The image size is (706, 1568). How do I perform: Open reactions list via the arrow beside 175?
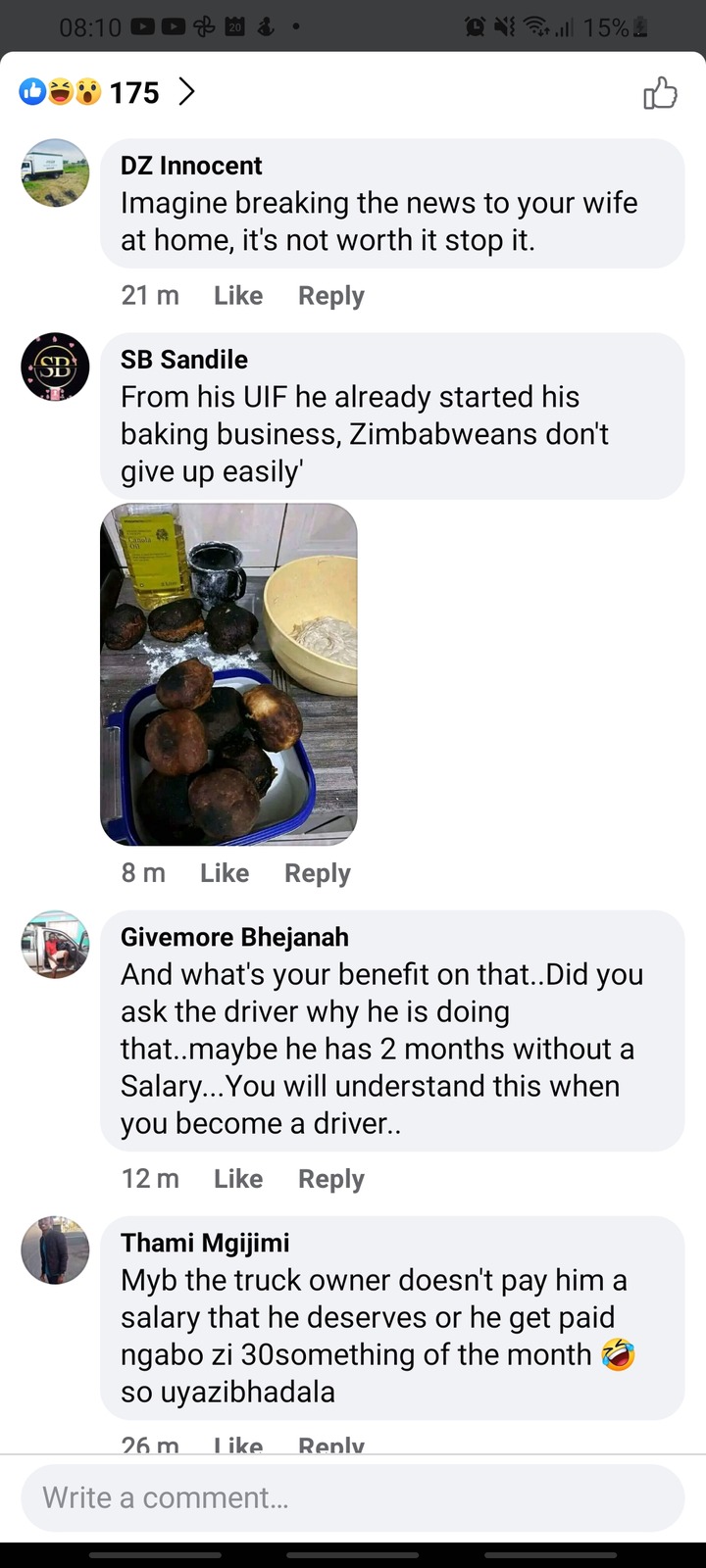186,92
